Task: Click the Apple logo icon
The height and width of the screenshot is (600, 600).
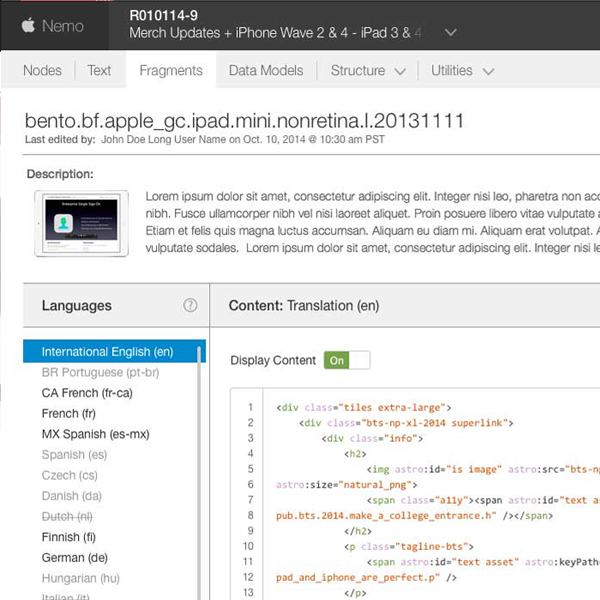Action: (27, 26)
